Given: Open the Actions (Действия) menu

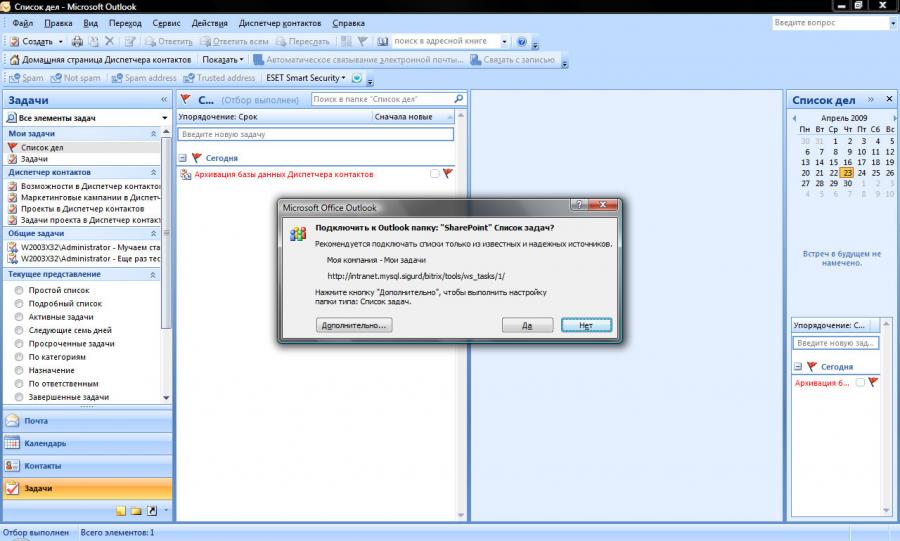Looking at the screenshot, I should pyautogui.click(x=210, y=24).
